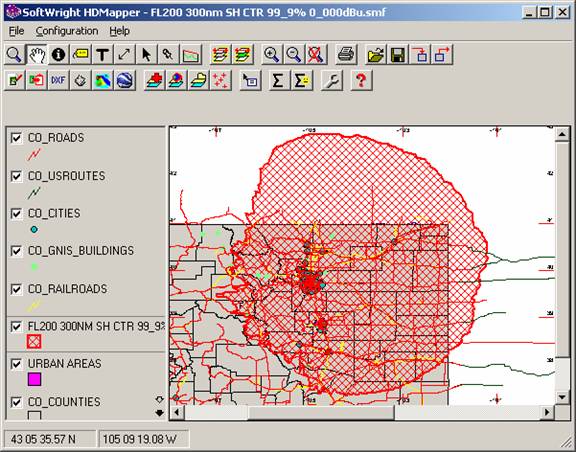
Task: Click the horizontal scrollbar thumb
Action: click(x=321, y=412)
